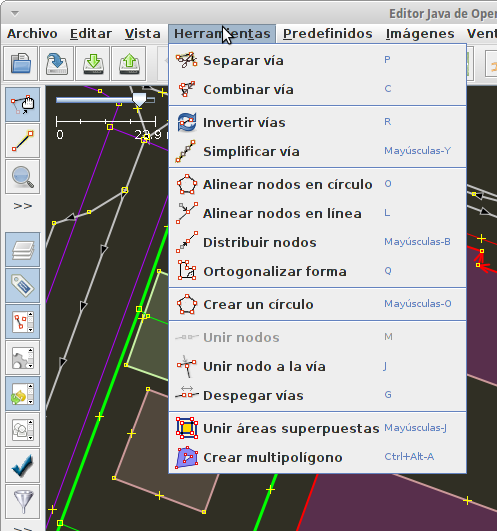
Task: Choose Despegar vías
Action: coord(318,396)
